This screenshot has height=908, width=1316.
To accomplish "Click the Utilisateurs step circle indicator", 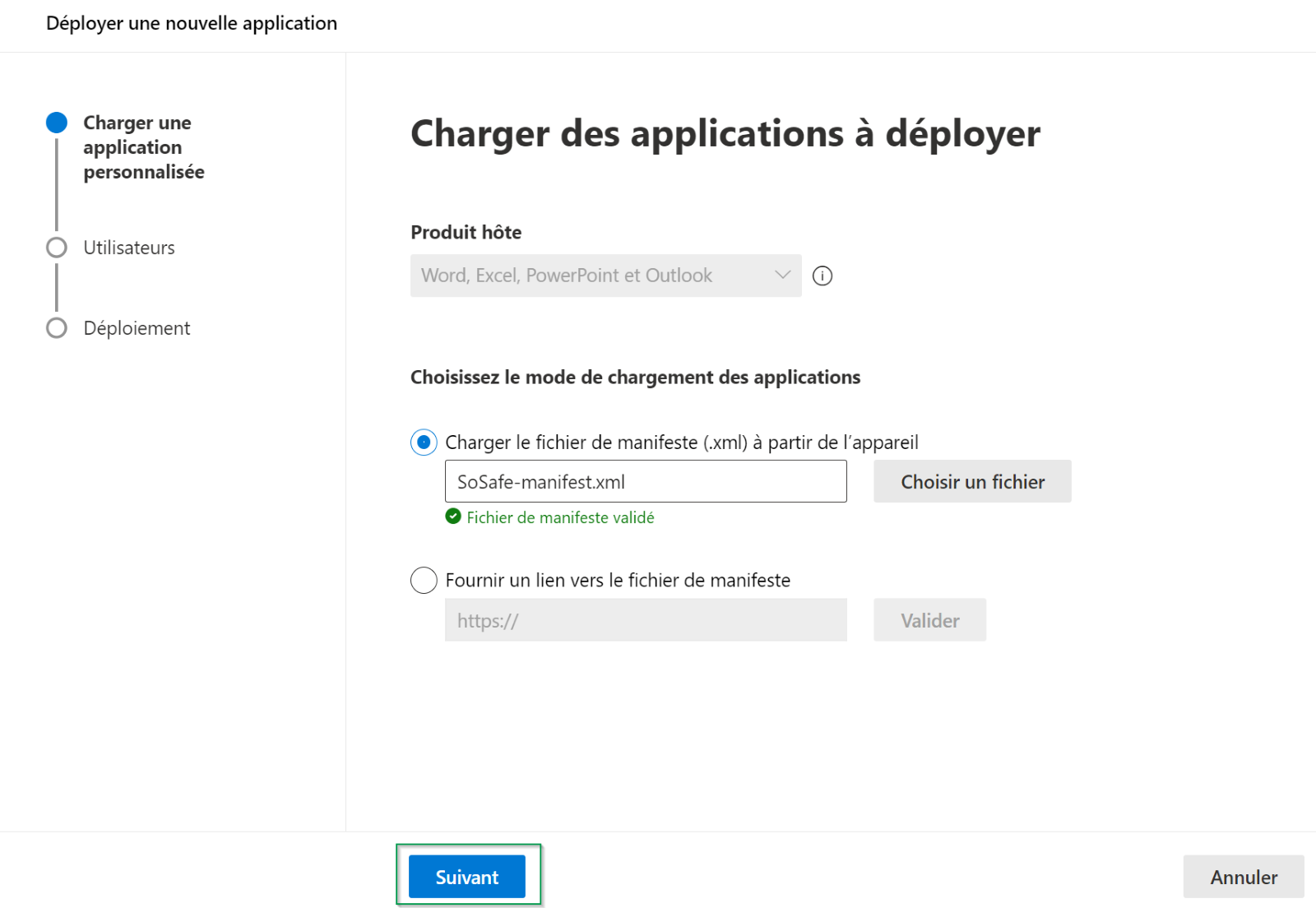I will click(x=57, y=248).
